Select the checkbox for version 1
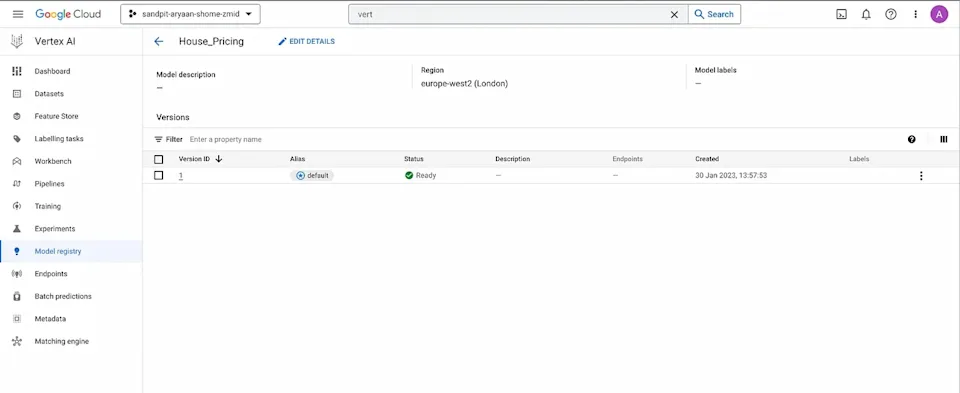 click(159, 175)
